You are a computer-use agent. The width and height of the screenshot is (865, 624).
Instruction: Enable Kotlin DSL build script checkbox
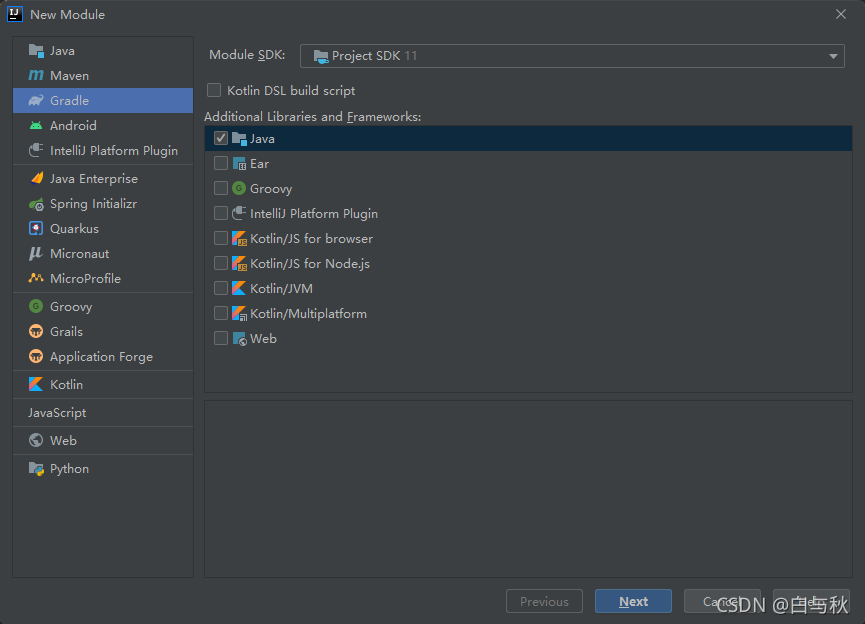[x=214, y=90]
